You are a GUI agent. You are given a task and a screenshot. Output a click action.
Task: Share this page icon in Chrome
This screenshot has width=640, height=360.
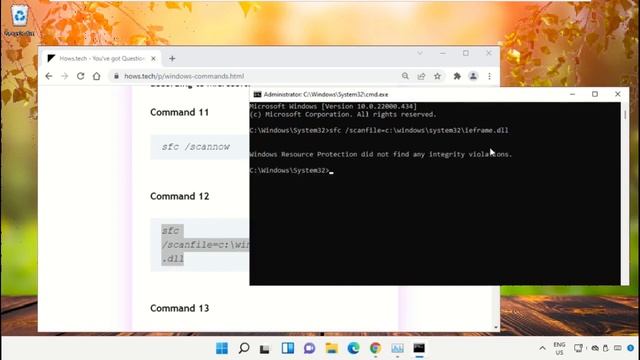click(421, 76)
